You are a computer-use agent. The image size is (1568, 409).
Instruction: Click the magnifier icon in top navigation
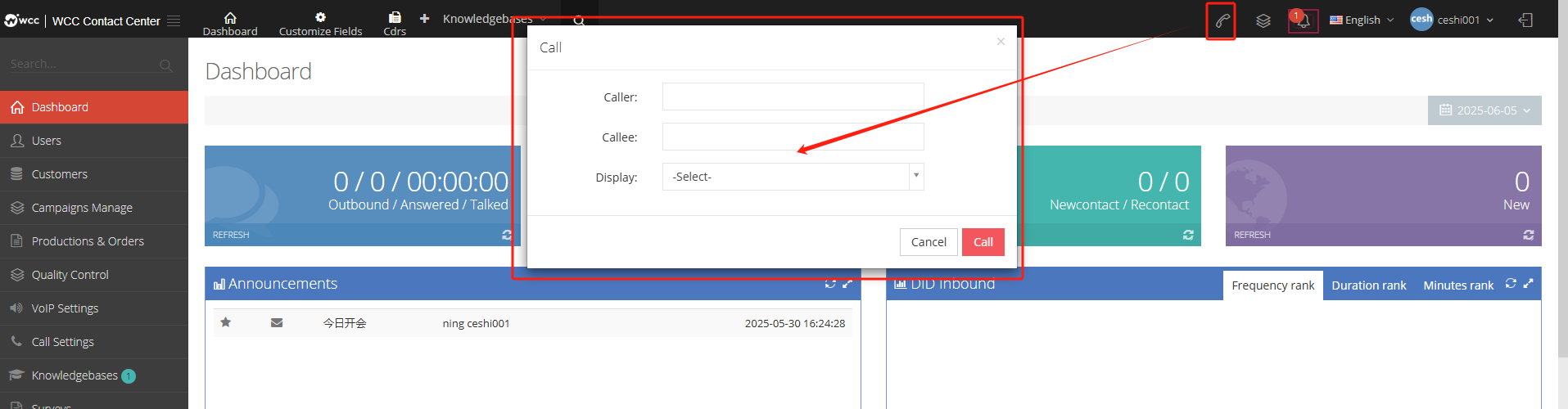[579, 20]
